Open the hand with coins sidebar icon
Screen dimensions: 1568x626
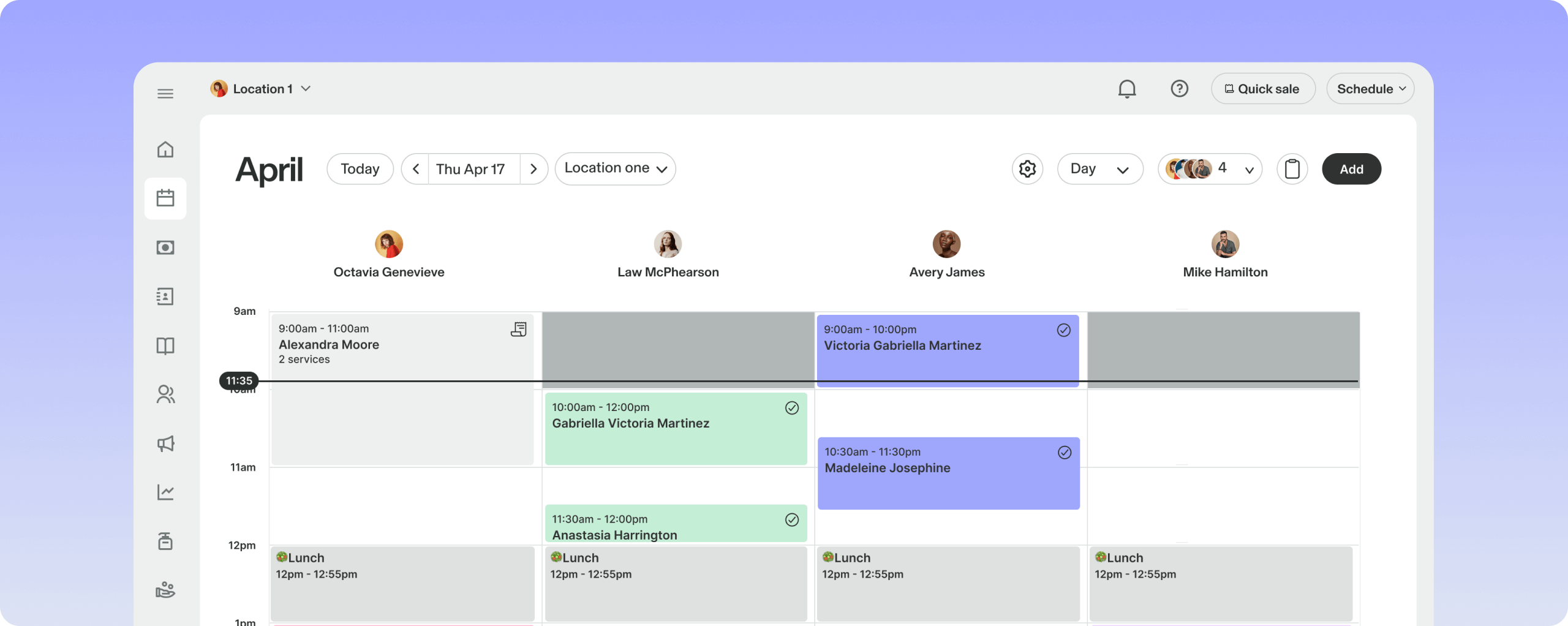[x=165, y=590]
